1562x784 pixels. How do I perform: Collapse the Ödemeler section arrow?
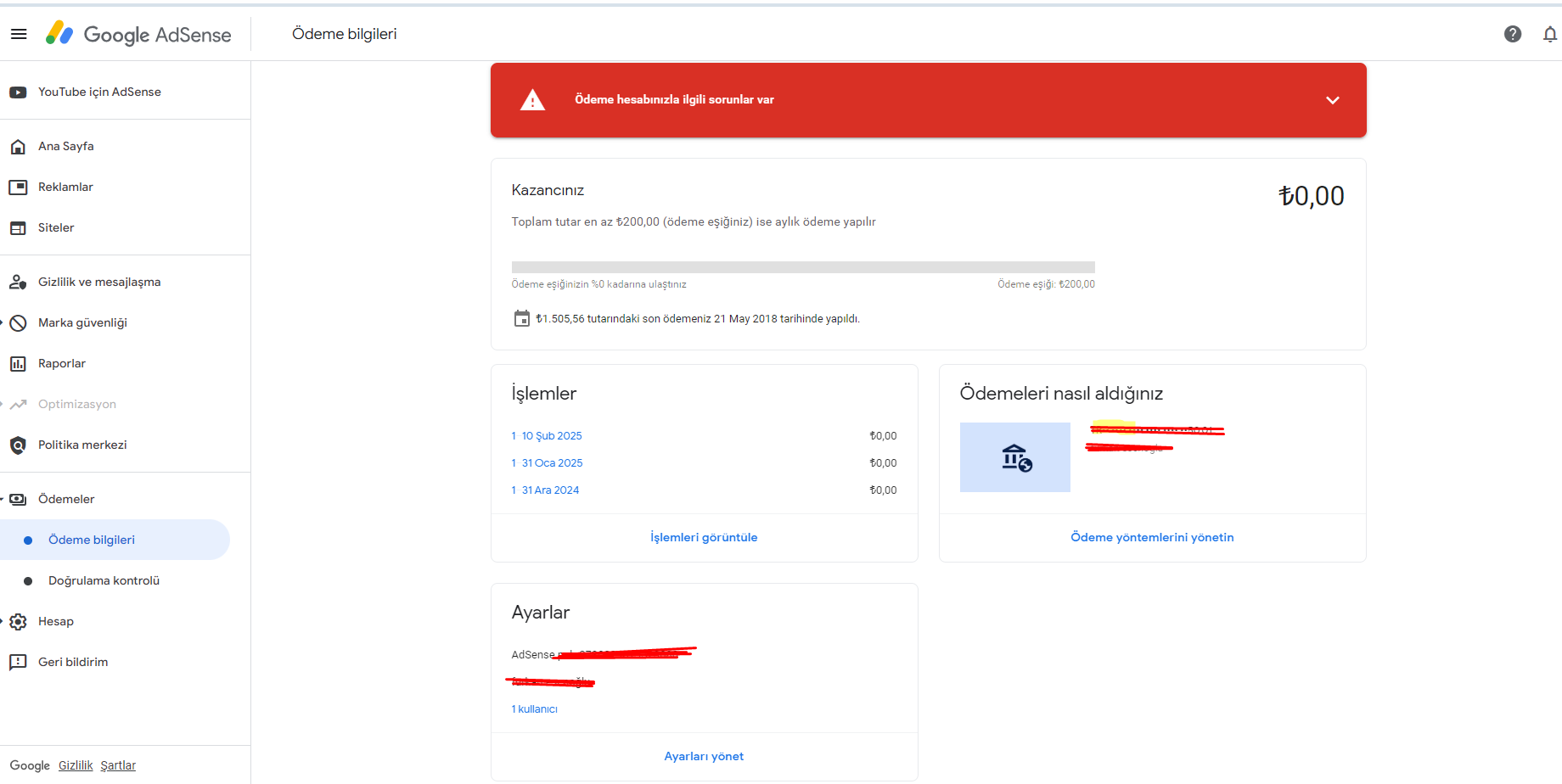click(x=3, y=499)
